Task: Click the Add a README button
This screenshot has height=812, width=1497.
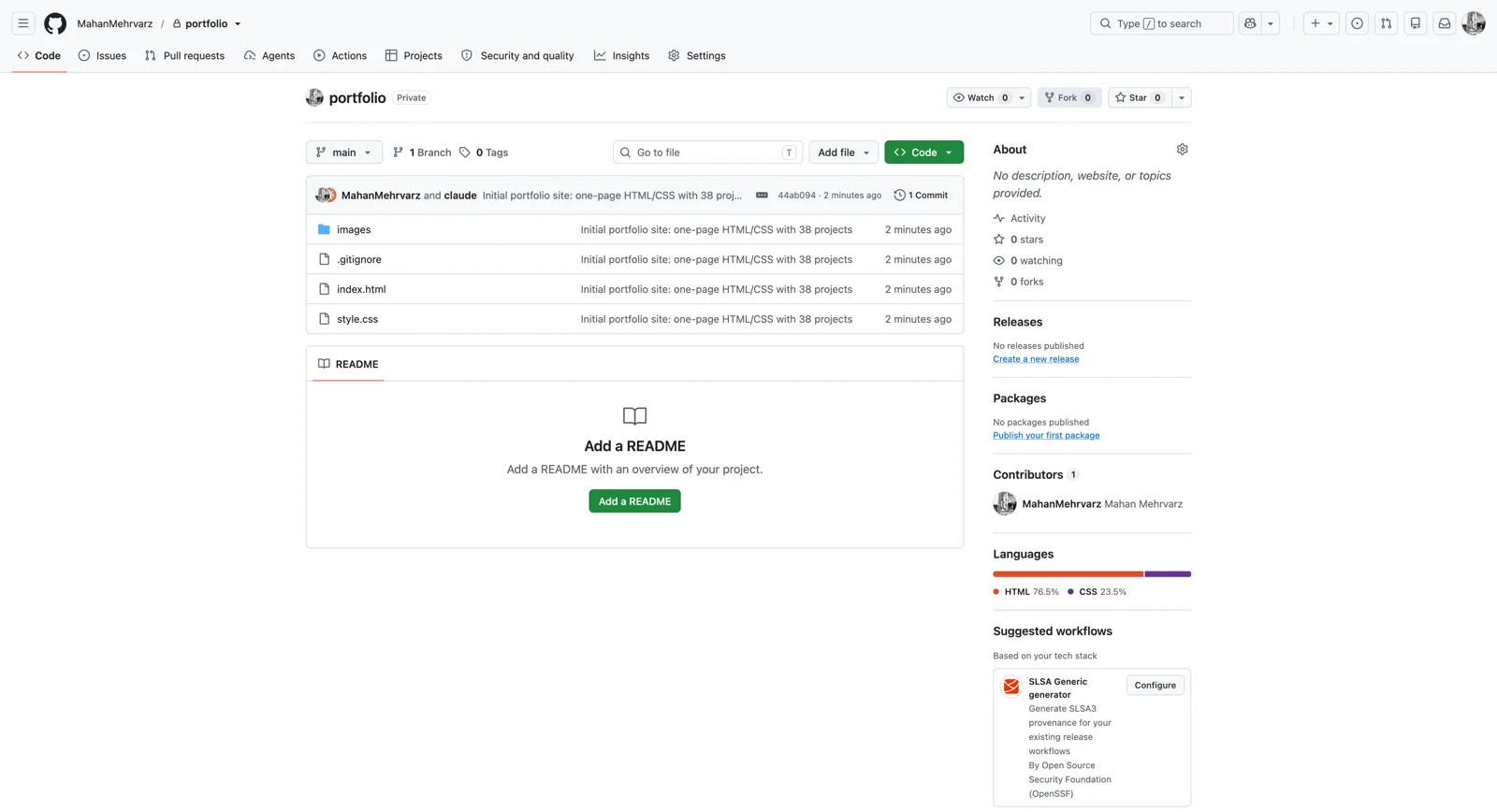Action: coord(634,501)
